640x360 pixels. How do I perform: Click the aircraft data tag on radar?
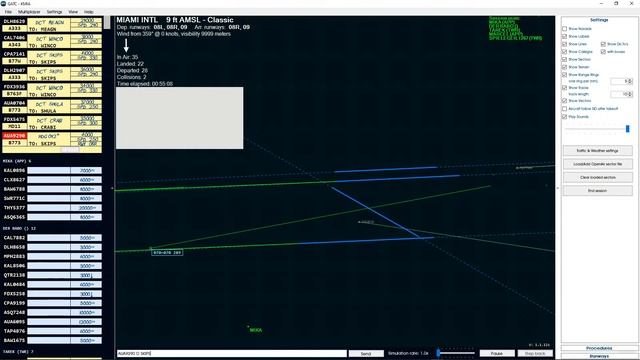click(167, 253)
